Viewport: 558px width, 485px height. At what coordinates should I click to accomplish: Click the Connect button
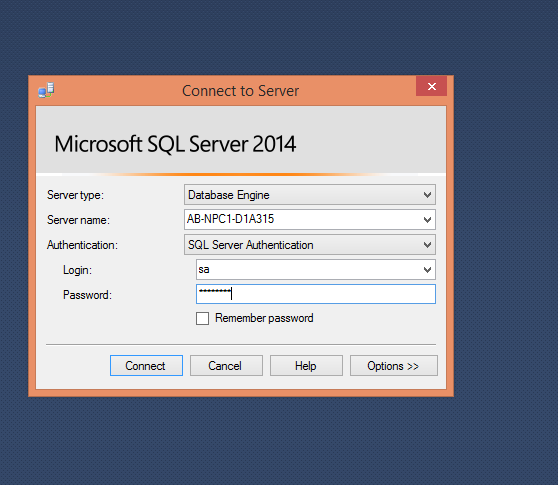146,365
